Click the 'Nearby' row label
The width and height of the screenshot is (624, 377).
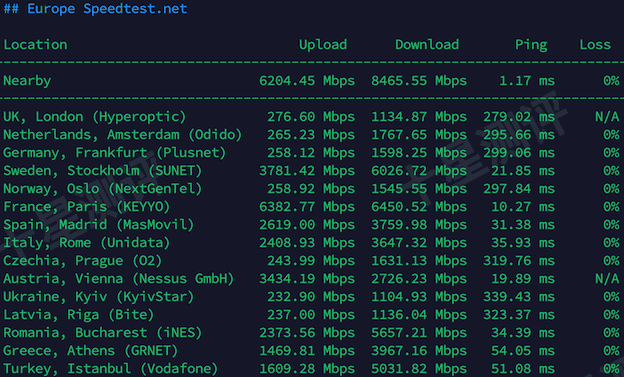[x=27, y=81]
